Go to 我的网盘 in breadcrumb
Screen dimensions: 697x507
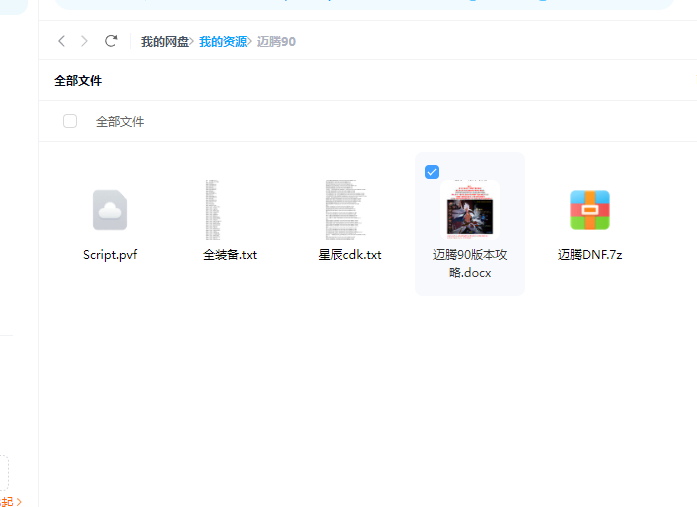coord(165,42)
